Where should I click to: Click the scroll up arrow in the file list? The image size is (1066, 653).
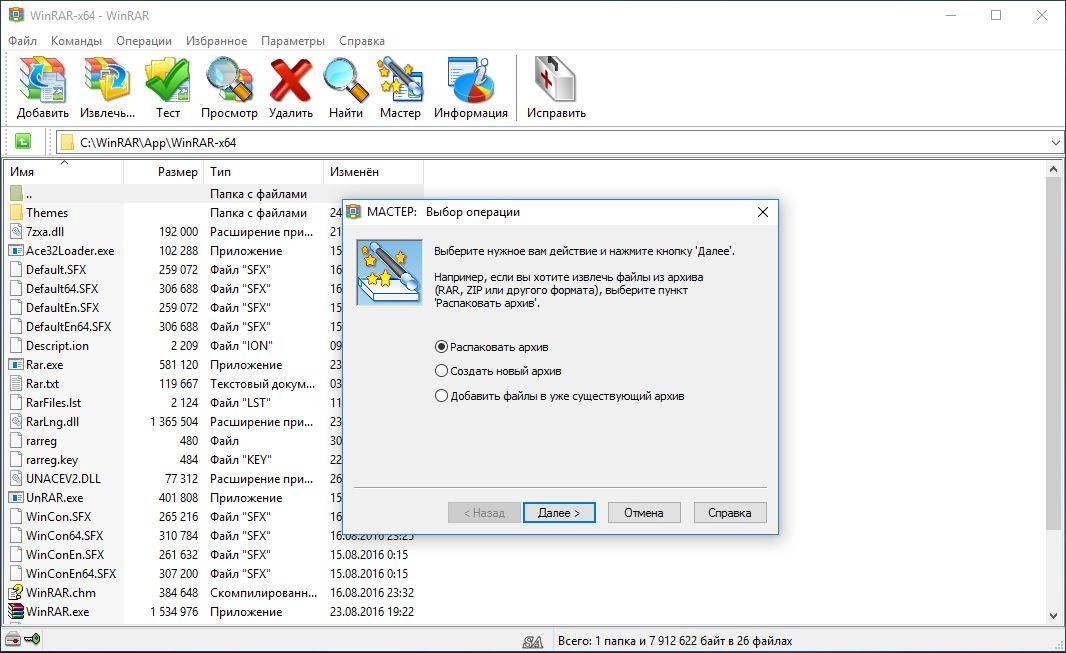1054,169
